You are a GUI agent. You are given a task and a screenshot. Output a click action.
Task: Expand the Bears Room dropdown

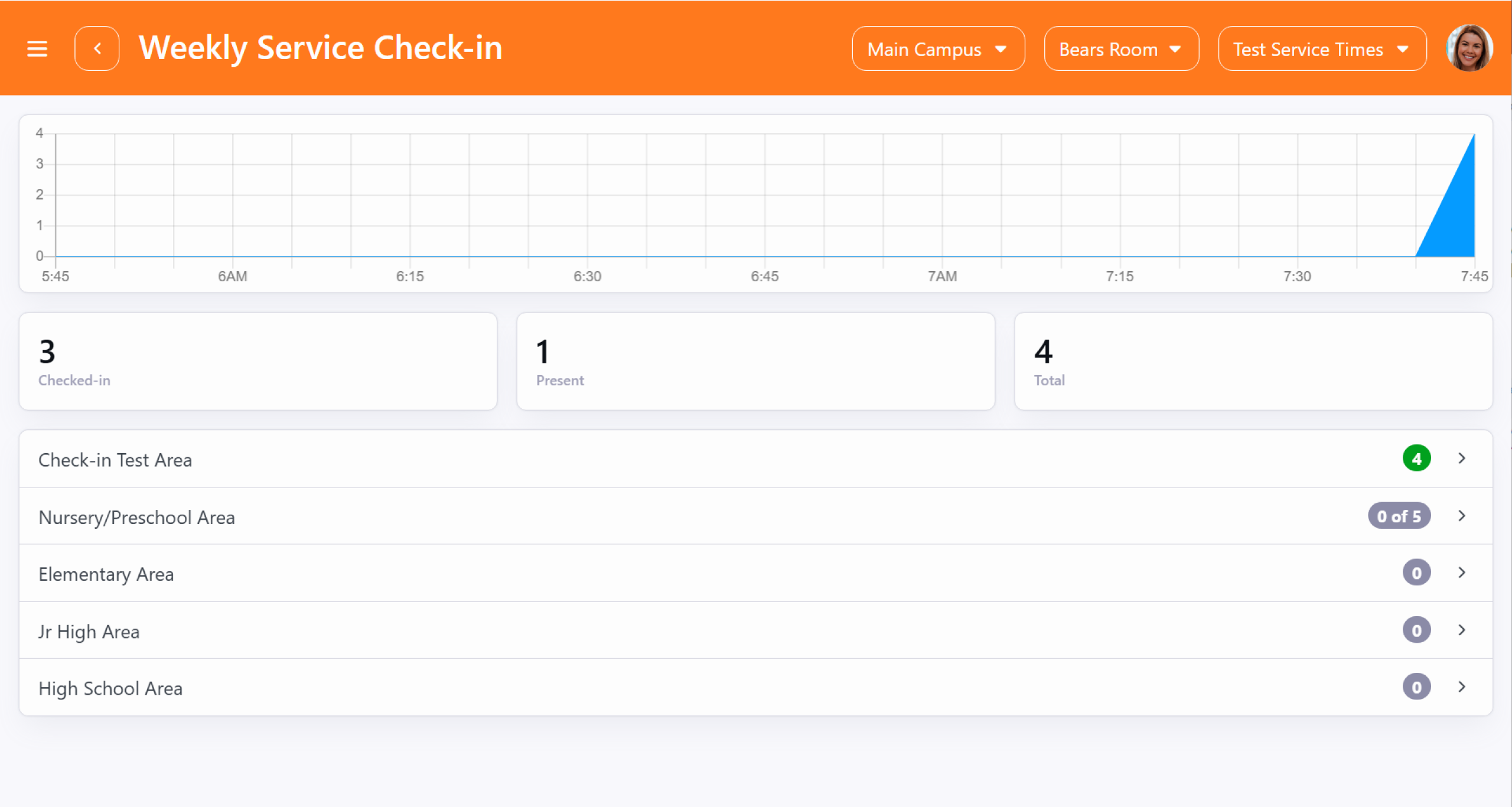(x=1121, y=49)
